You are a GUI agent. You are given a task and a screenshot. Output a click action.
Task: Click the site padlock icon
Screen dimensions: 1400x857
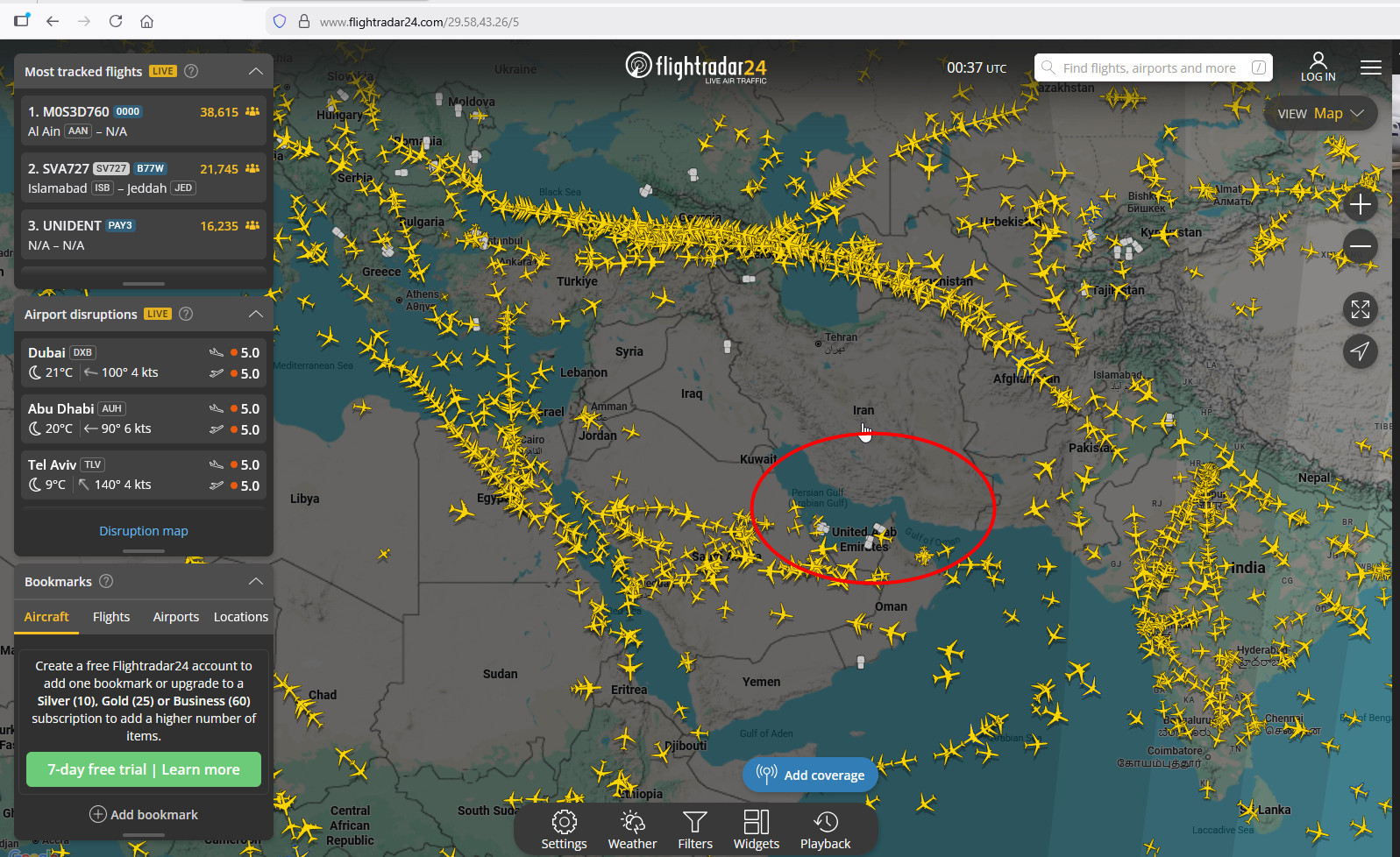point(304,21)
